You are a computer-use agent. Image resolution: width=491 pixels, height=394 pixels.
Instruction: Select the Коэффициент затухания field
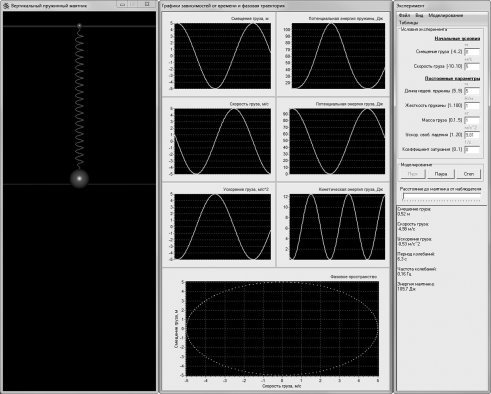point(472,150)
